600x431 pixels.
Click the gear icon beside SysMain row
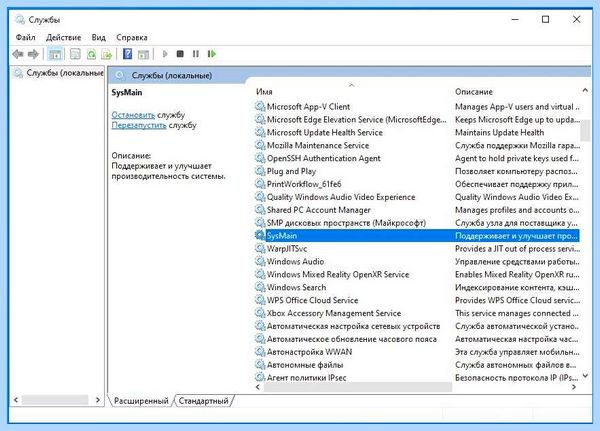click(x=260, y=235)
